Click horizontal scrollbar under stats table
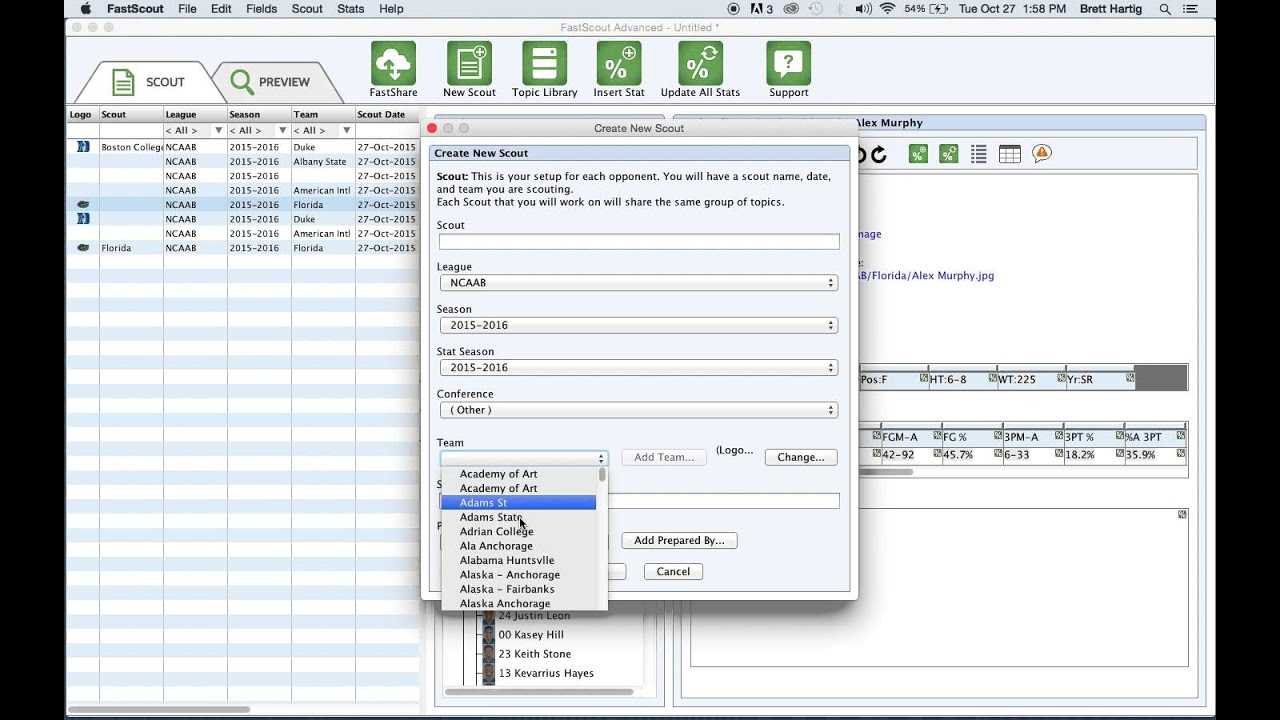The height and width of the screenshot is (720, 1280). (x=886, y=472)
